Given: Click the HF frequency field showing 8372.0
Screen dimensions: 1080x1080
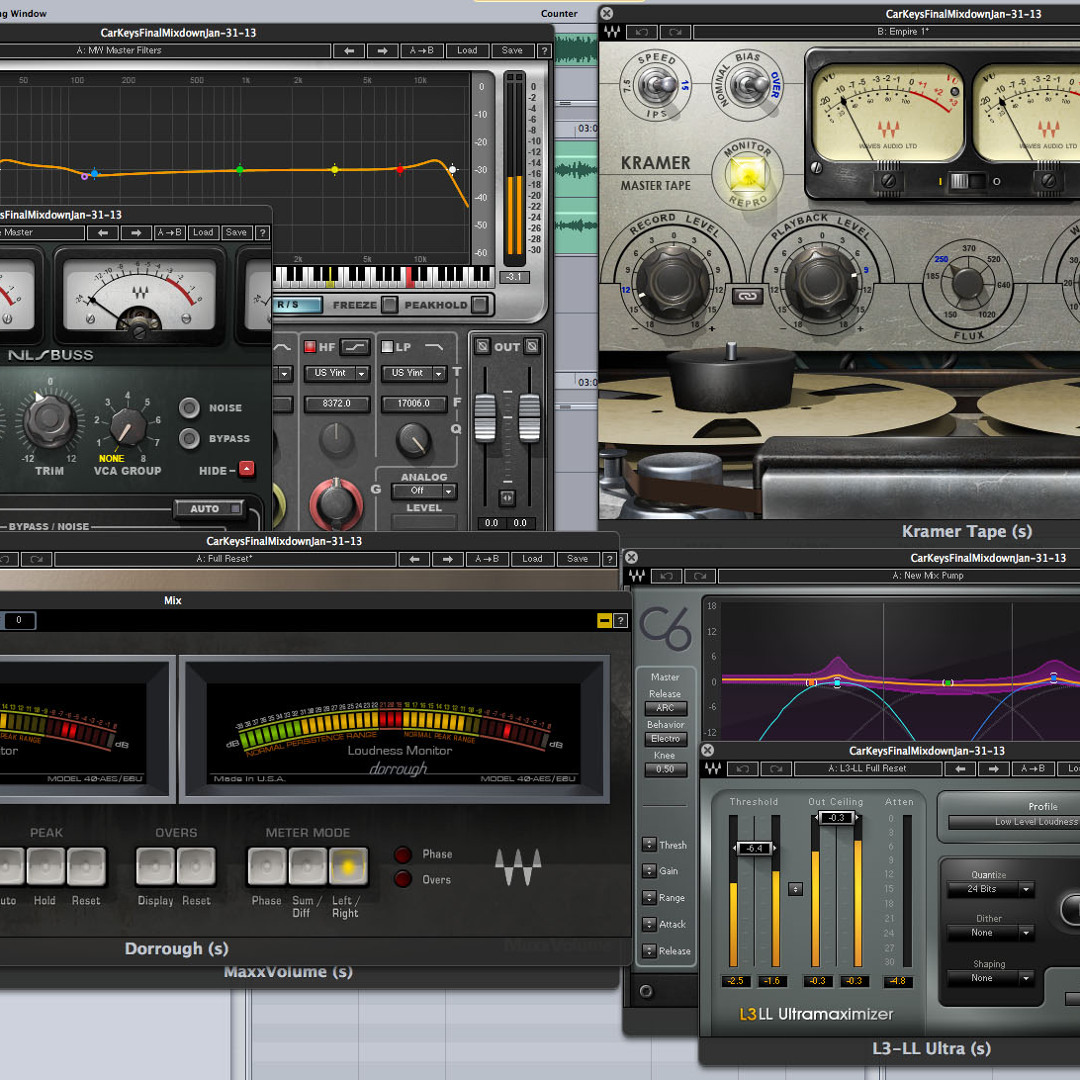Looking at the screenshot, I should click(x=336, y=404).
